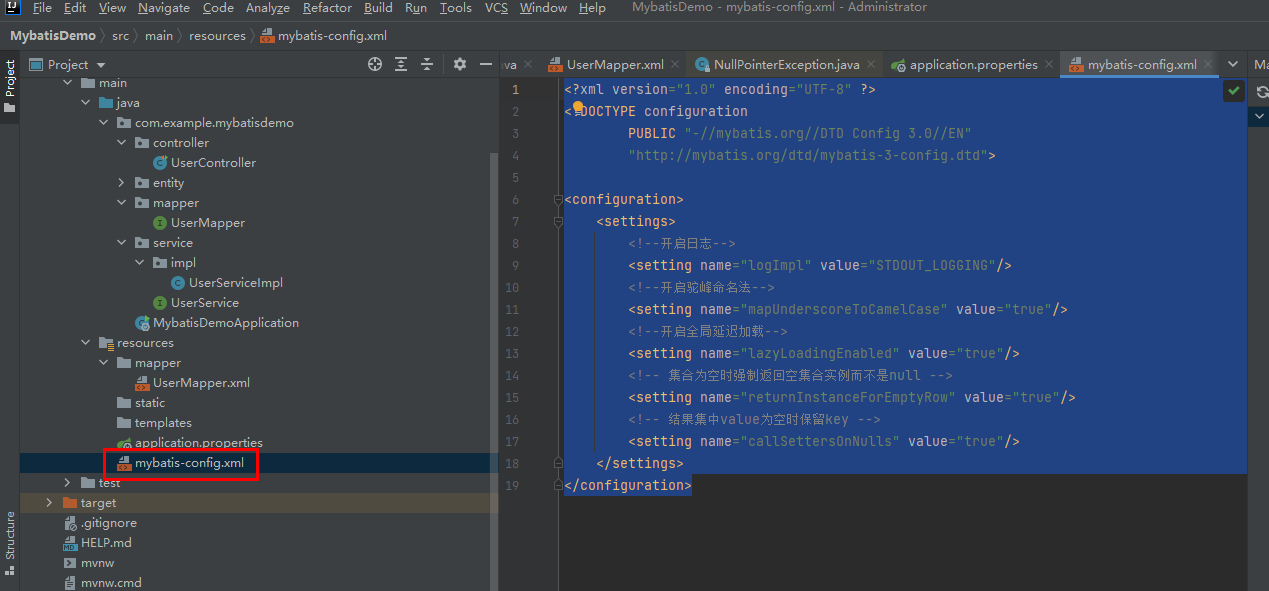Collapse the settings block fold arrow
This screenshot has width=1269, height=591.
tap(558, 221)
